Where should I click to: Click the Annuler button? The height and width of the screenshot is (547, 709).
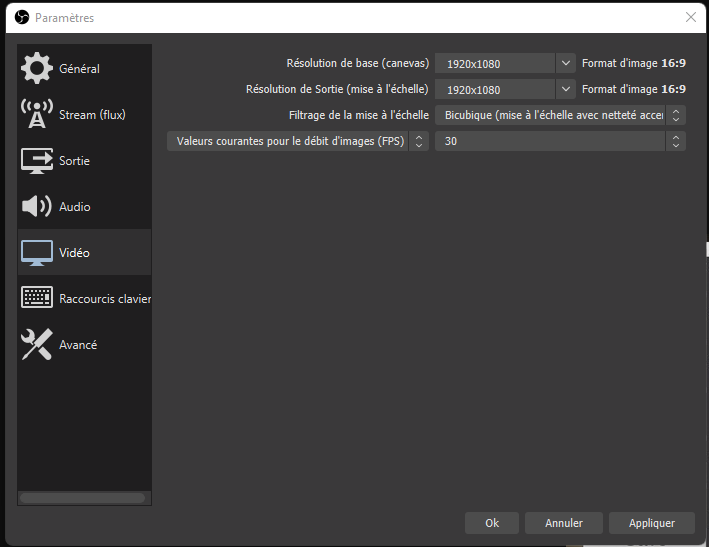point(564,523)
